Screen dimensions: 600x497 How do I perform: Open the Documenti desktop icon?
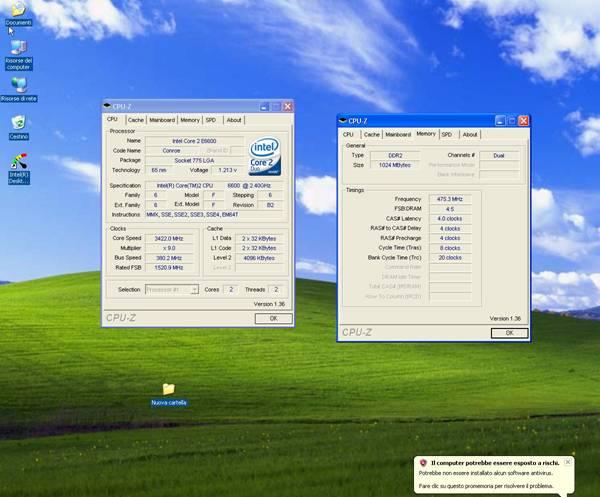(18, 10)
